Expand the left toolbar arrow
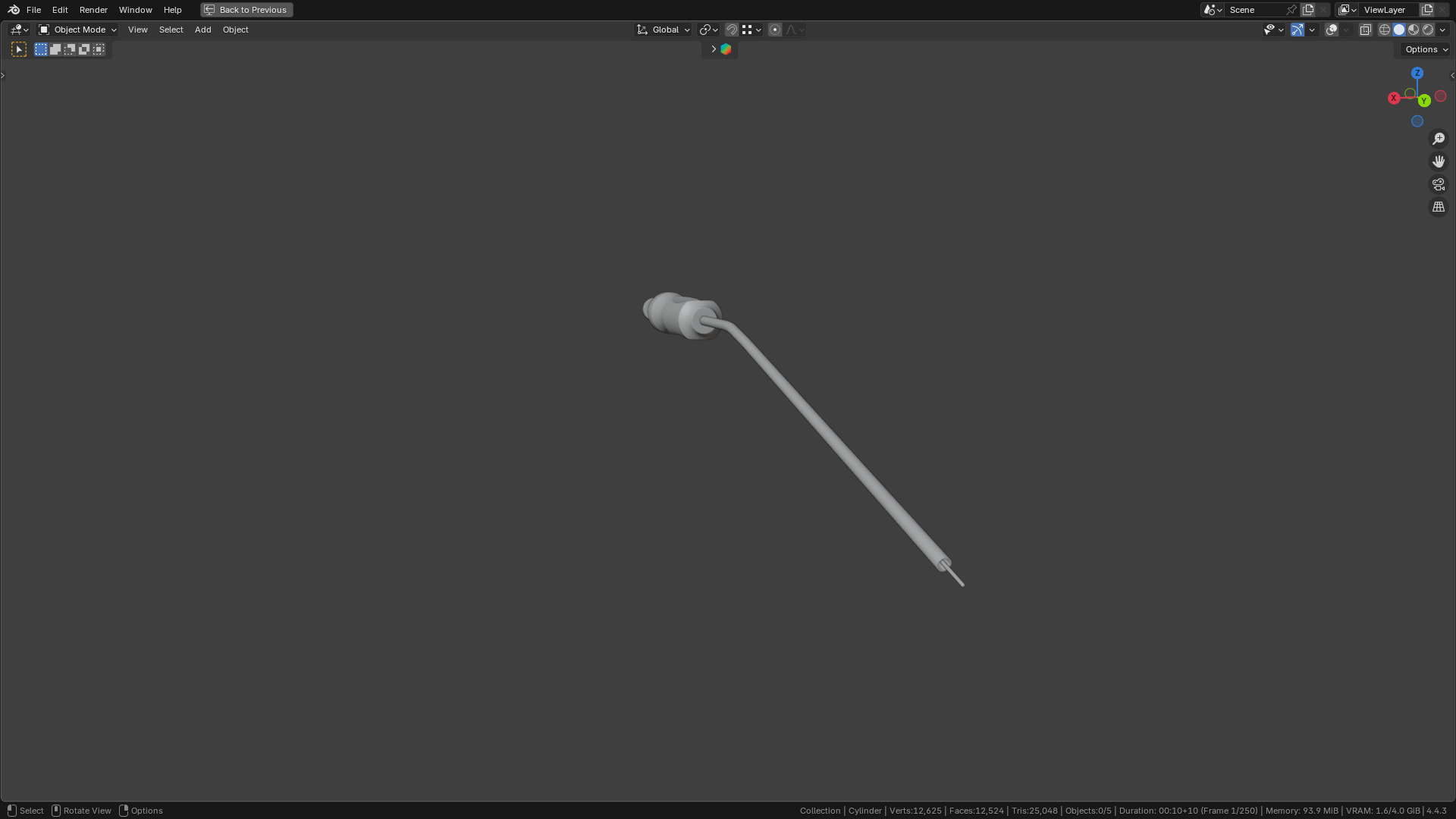 click(3, 75)
